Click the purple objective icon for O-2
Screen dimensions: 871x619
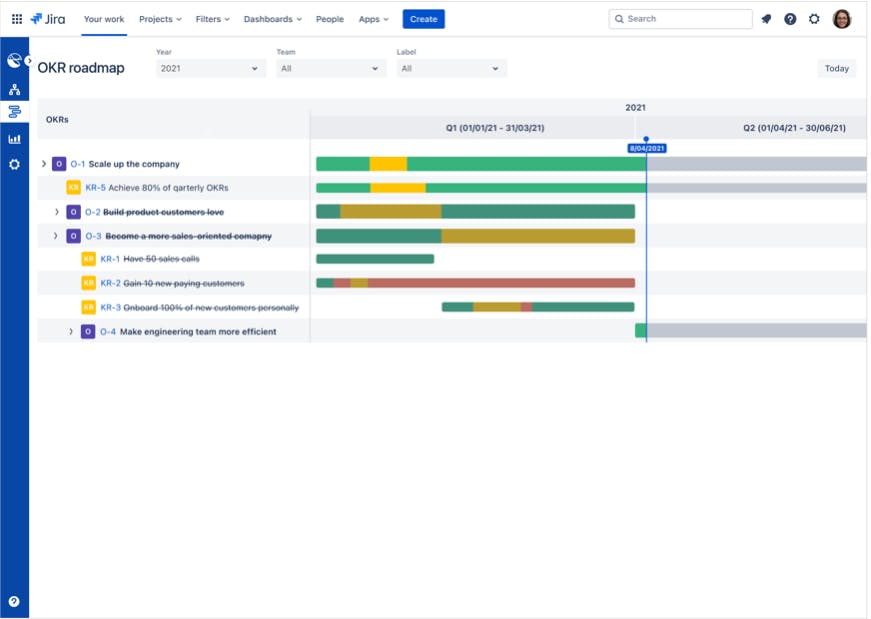pyautogui.click(x=73, y=212)
